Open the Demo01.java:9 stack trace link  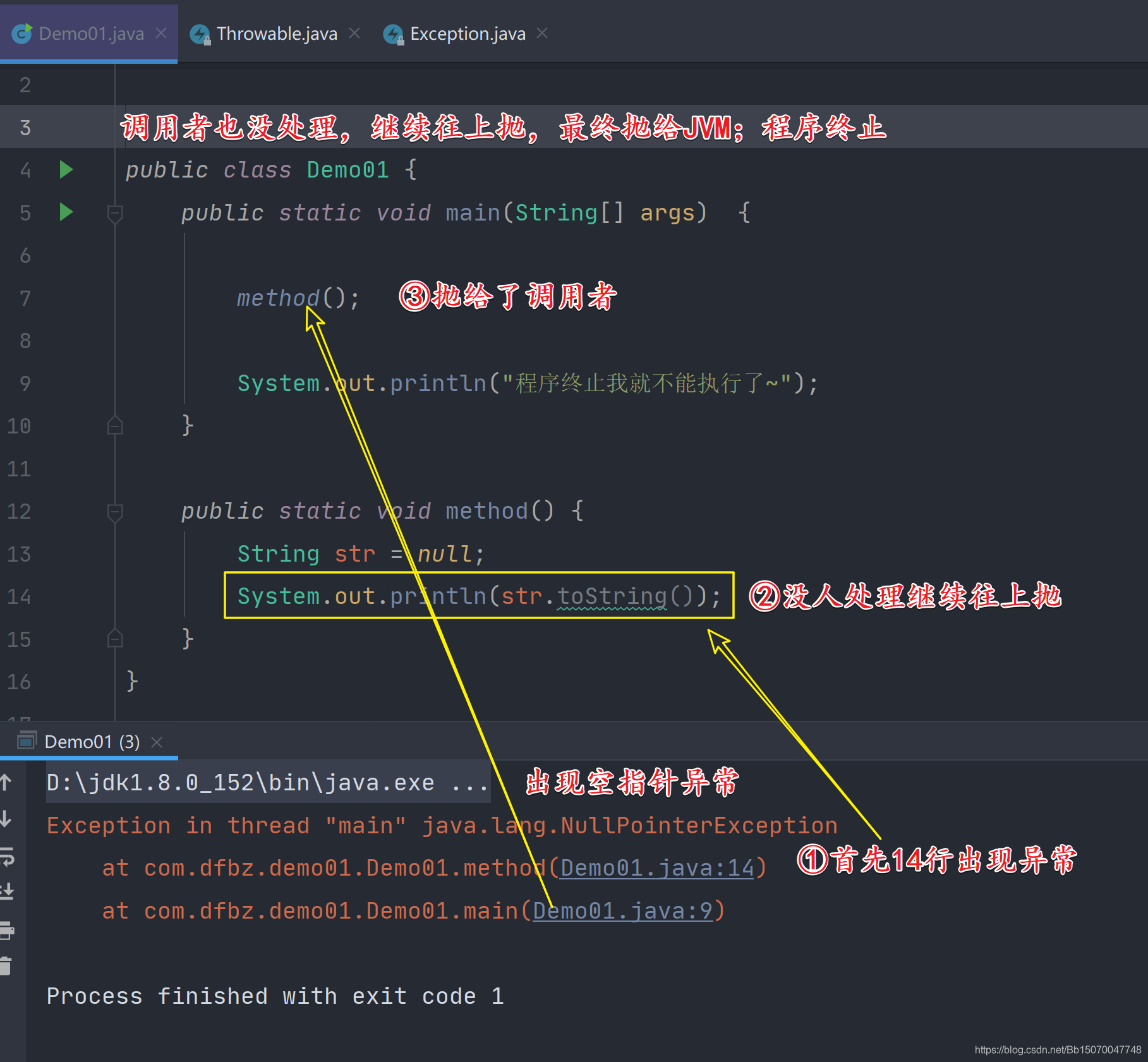pyautogui.click(x=622, y=911)
